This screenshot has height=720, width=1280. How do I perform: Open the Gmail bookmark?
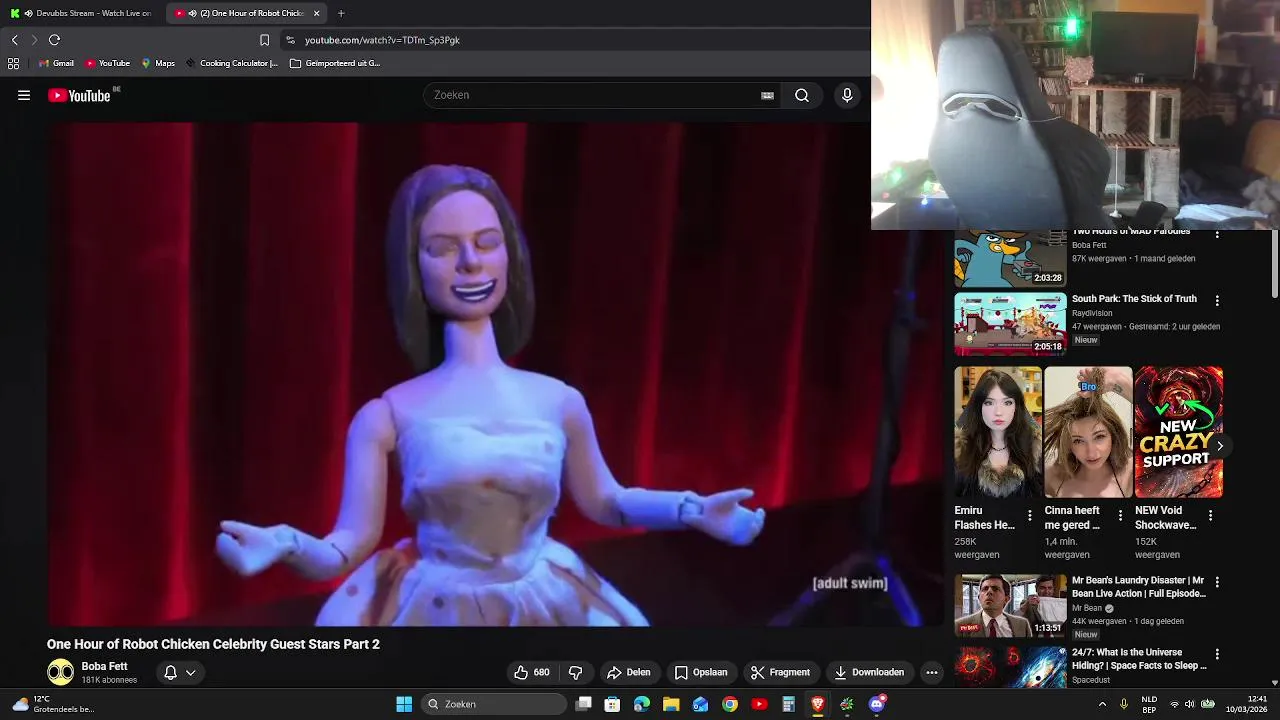[x=56, y=63]
